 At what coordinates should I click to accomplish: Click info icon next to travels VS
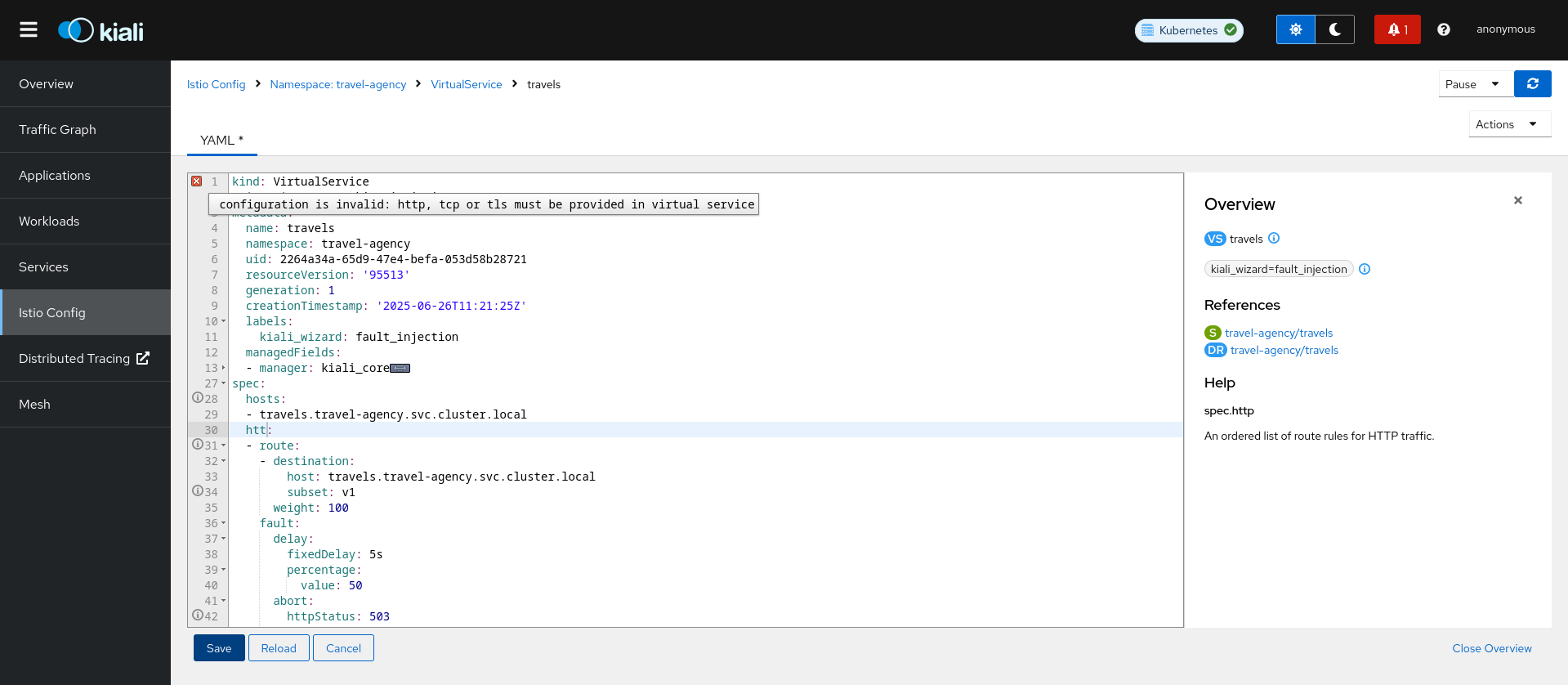[x=1274, y=239]
